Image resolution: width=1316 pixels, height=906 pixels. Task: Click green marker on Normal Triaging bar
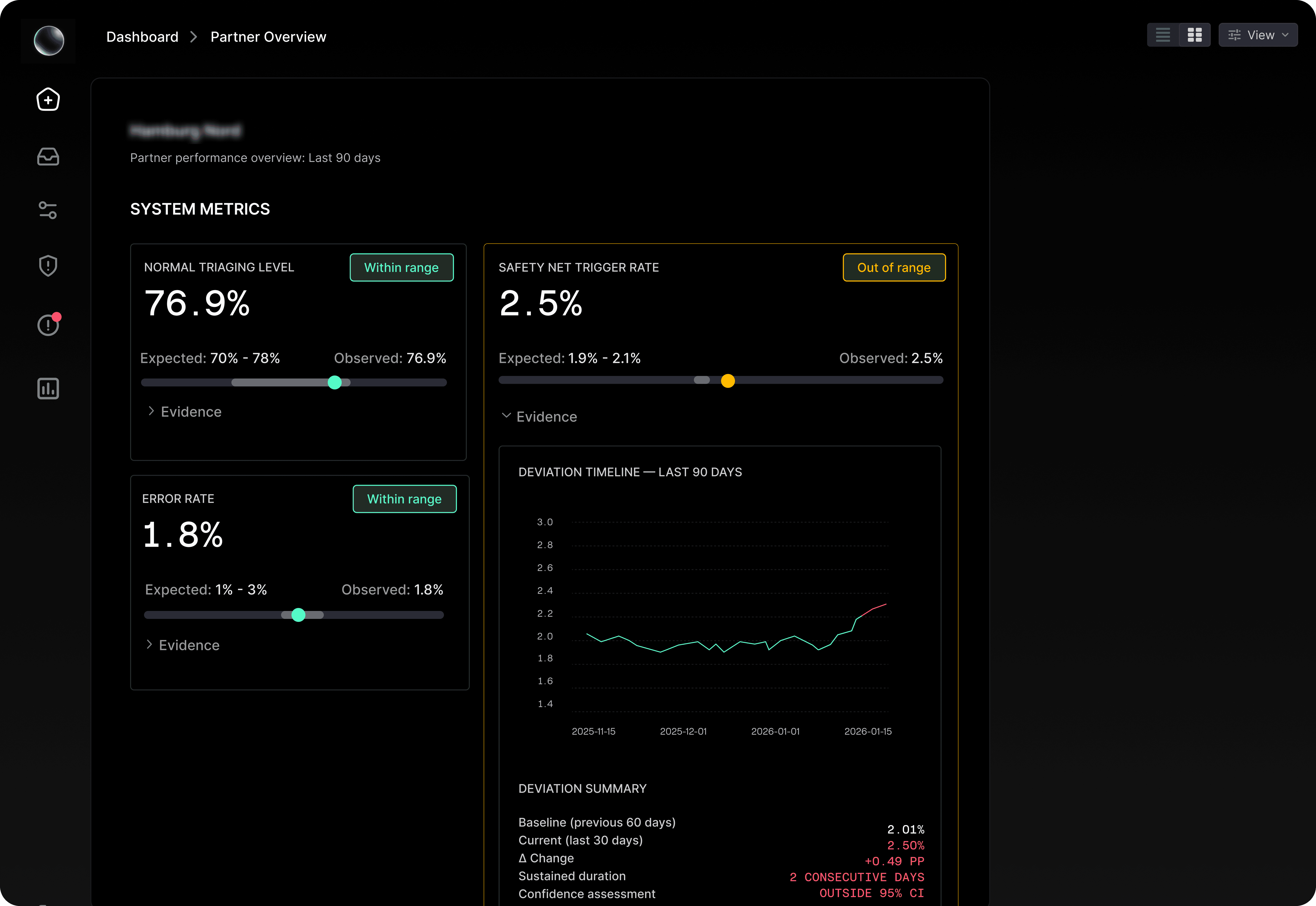(x=335, y=383)
